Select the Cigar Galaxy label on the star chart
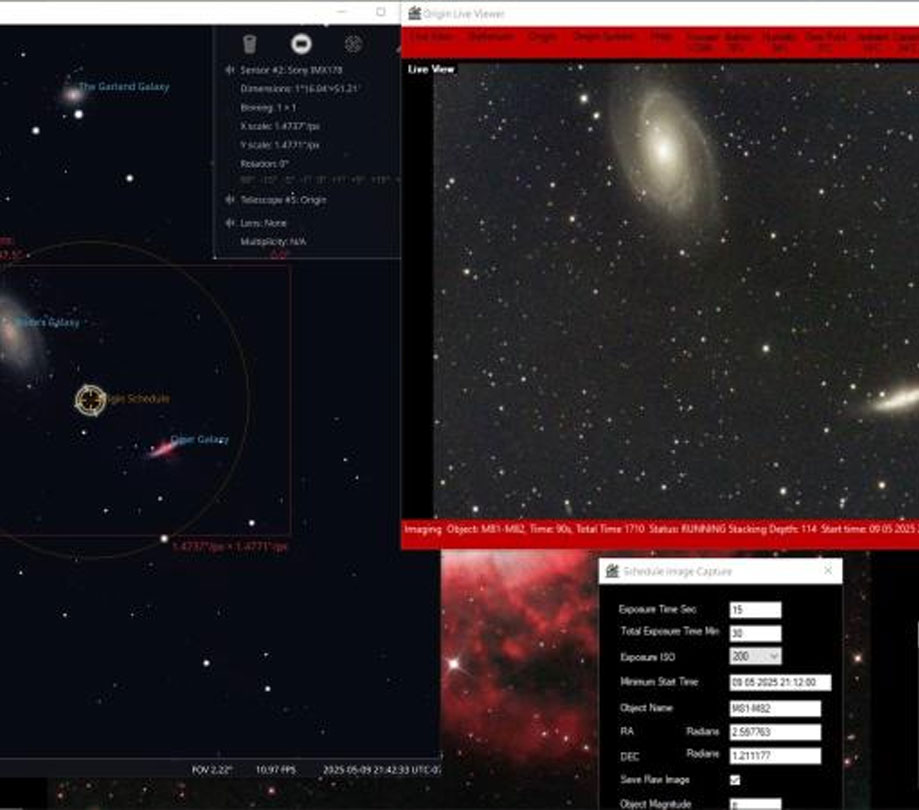The width and height of the screenshot is (919, 810). (x=201, y=437)
